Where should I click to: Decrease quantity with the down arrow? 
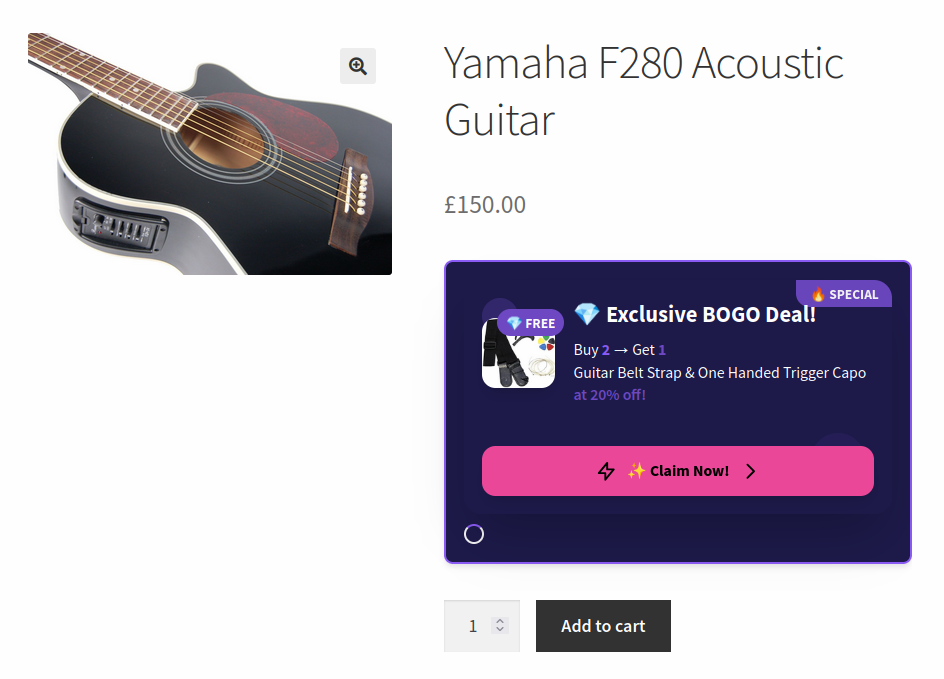[501, 631]
